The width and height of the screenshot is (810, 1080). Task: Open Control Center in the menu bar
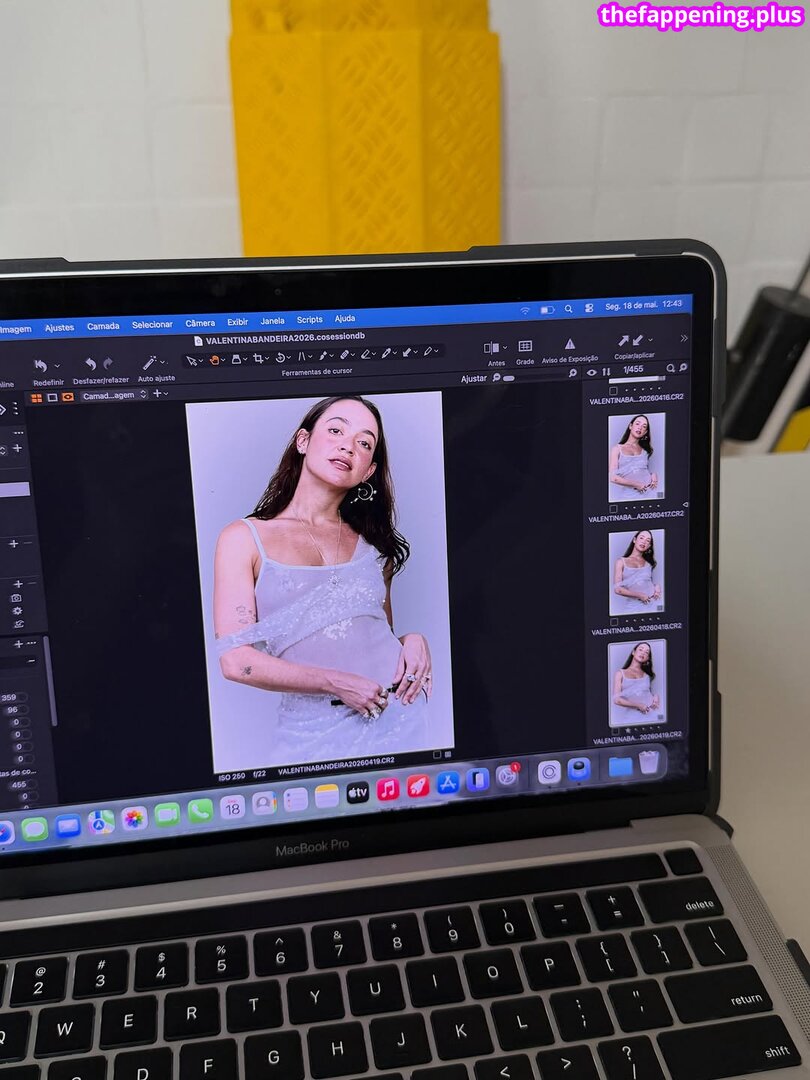(x=589, y=308)
